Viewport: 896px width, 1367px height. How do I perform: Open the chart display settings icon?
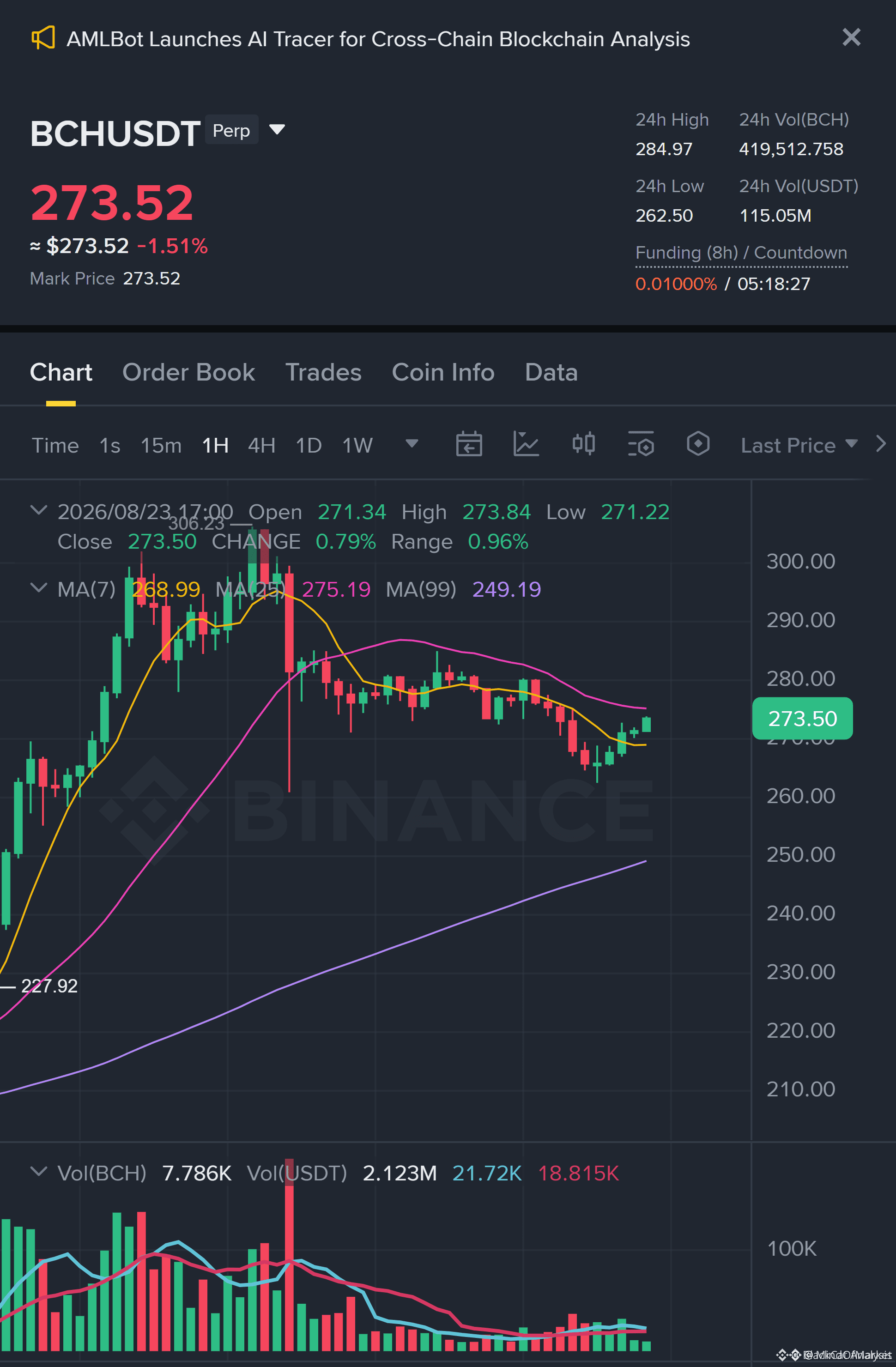click(641, 444)
